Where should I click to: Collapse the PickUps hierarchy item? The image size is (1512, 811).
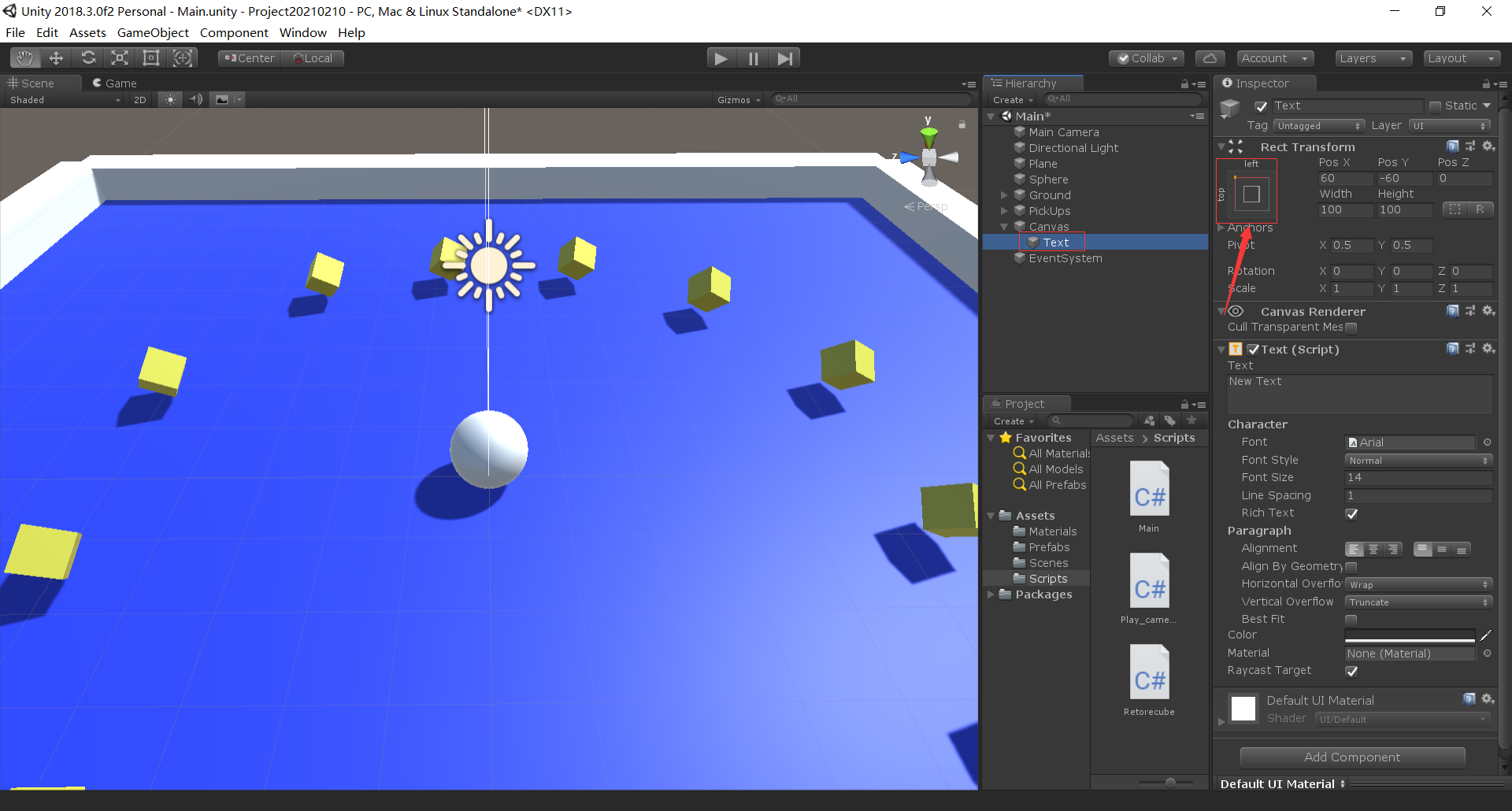(x=1005, y=210)
